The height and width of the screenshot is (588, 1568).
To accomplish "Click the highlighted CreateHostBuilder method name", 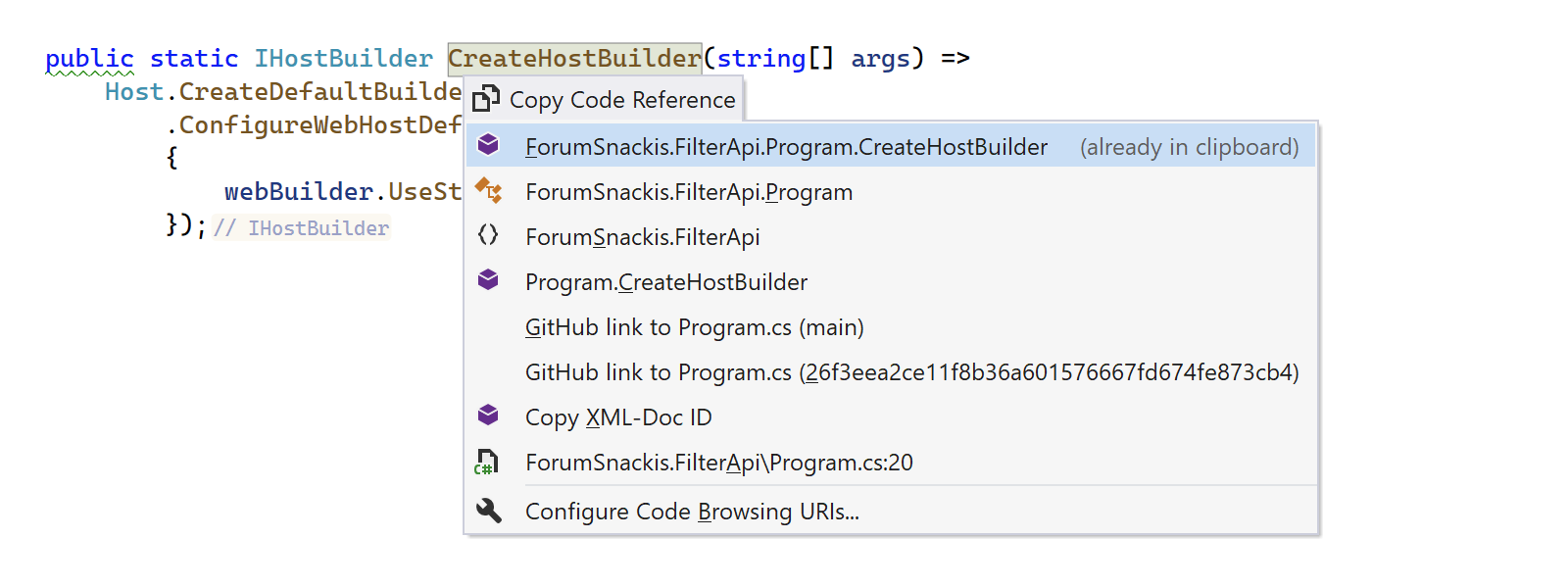I will pos(574,59).
